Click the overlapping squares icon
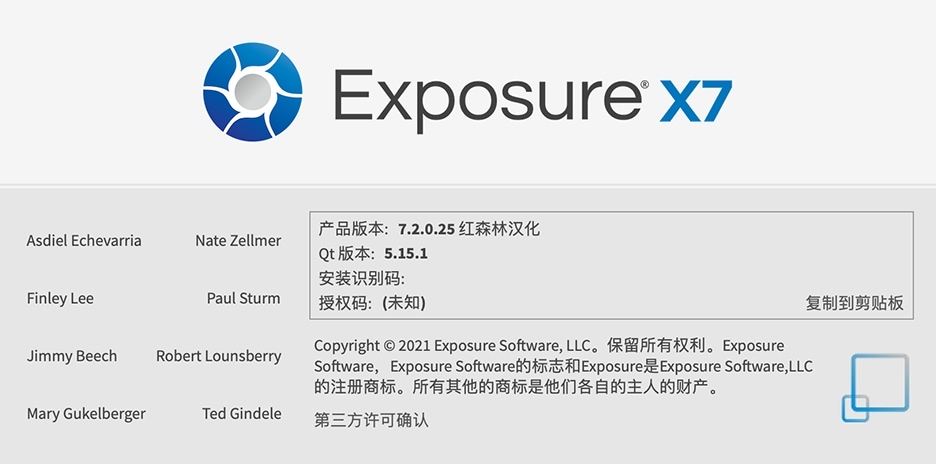Viewport: 936px width, 464px height. coord(876,388)
